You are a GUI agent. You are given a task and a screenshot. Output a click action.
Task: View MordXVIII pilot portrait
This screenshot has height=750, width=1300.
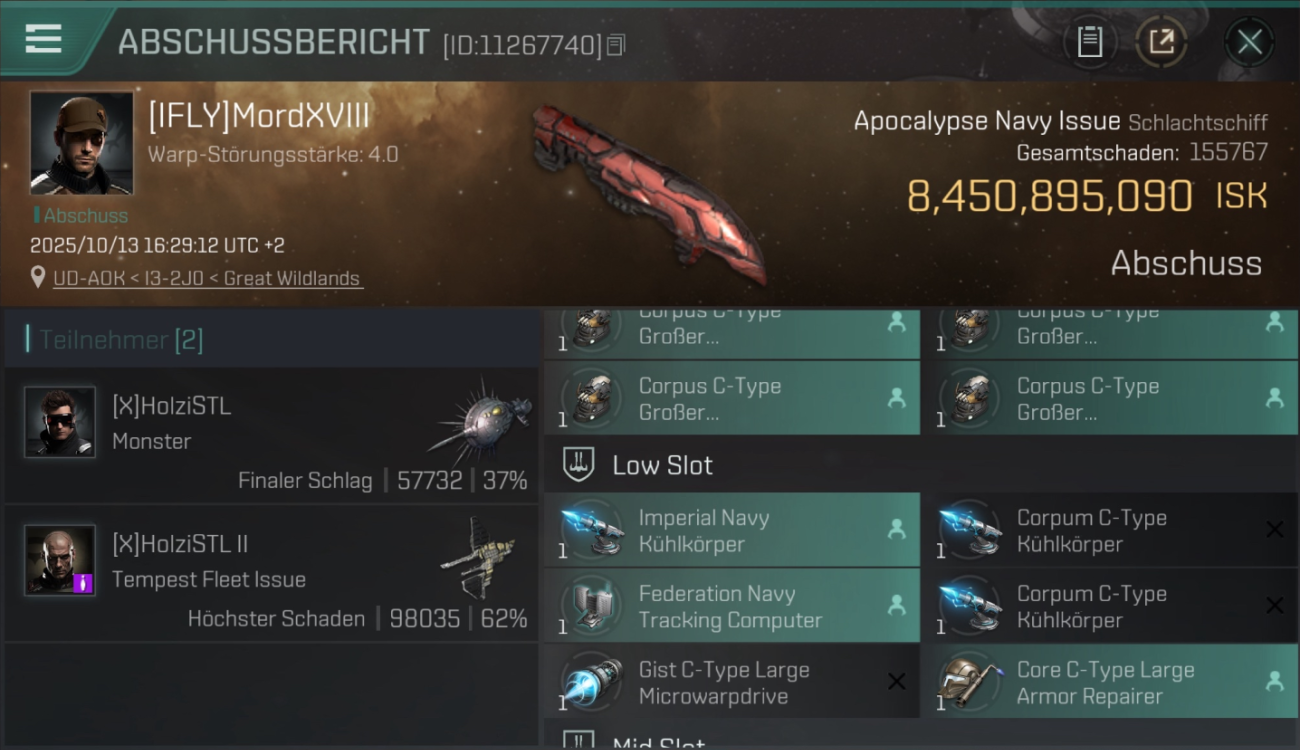(81, 143)
